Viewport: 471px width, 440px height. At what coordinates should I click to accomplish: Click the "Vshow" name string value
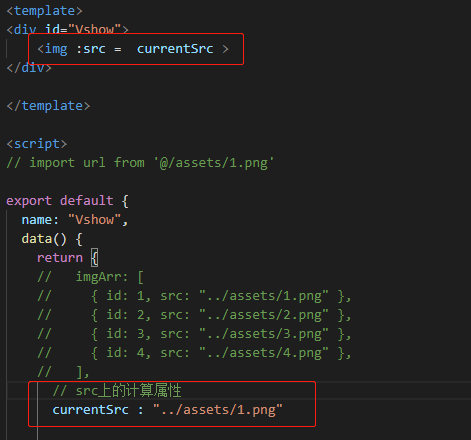tap(94, 220)
